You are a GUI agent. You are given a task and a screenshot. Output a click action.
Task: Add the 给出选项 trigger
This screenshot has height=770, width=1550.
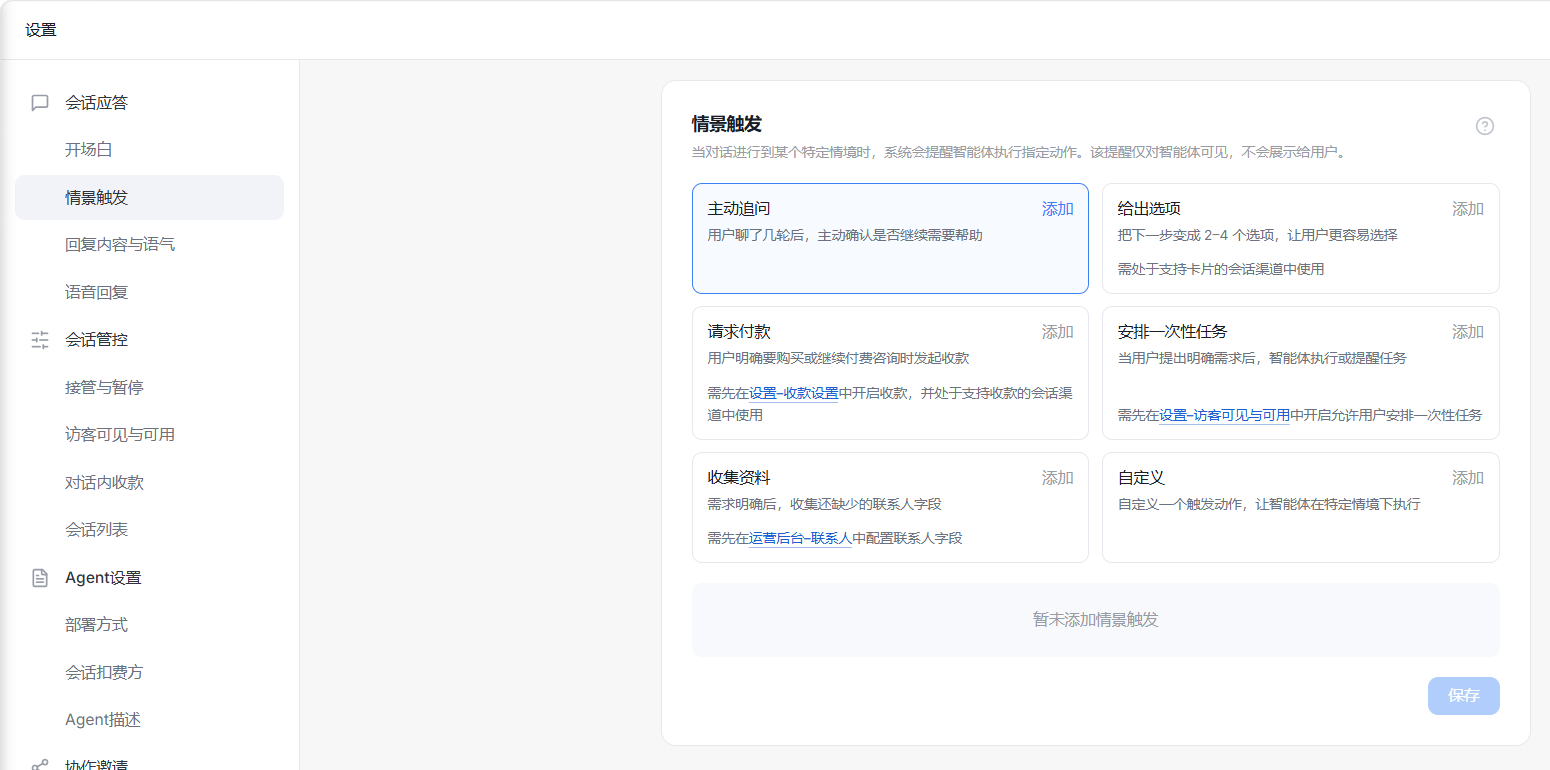tap(1467, 209)
